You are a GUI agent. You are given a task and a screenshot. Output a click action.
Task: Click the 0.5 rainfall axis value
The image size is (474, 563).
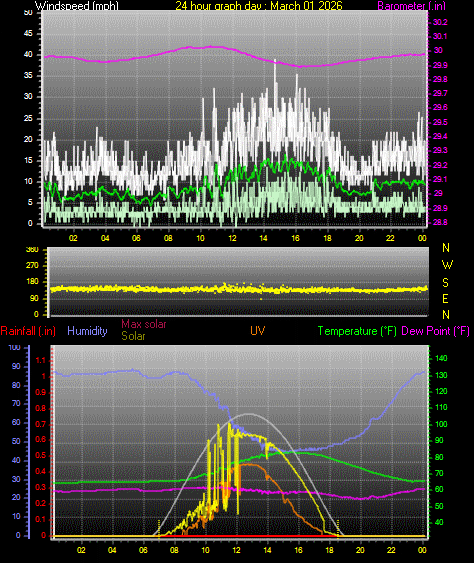(41, 455)
